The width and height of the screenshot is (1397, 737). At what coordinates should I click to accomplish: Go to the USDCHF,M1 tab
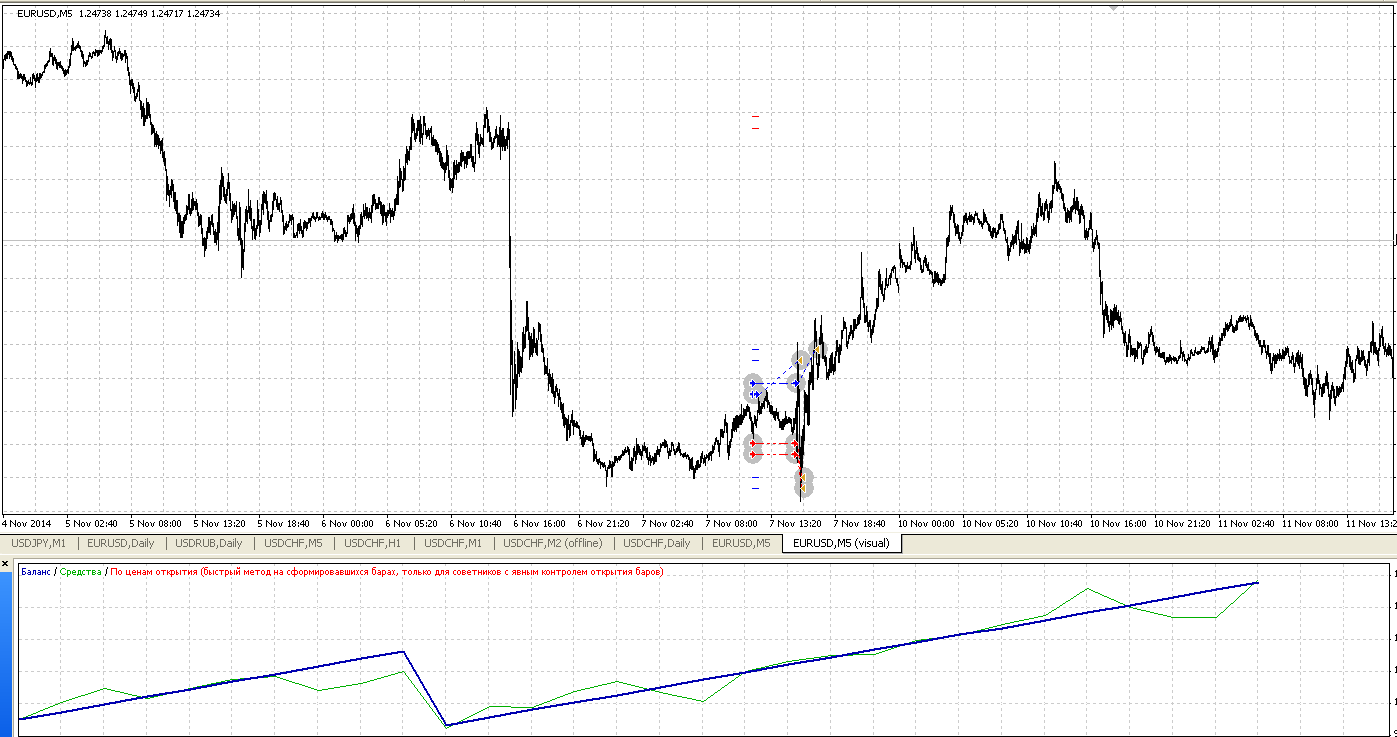[452, 543]
